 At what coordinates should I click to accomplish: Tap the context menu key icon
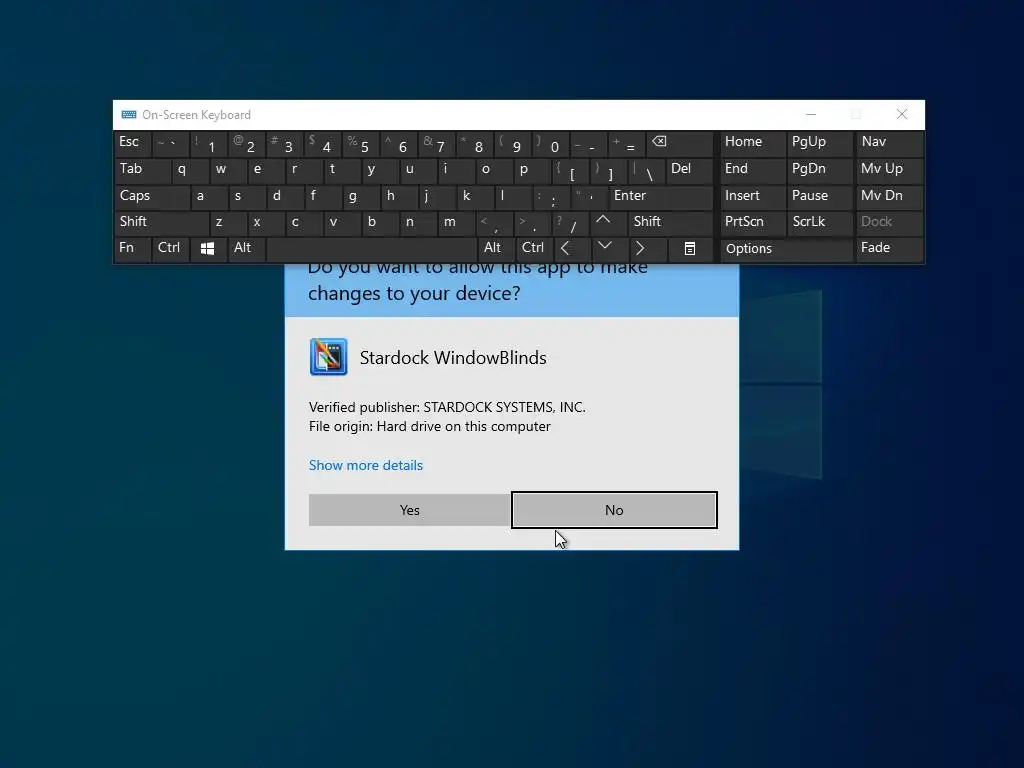pos(690,249)
